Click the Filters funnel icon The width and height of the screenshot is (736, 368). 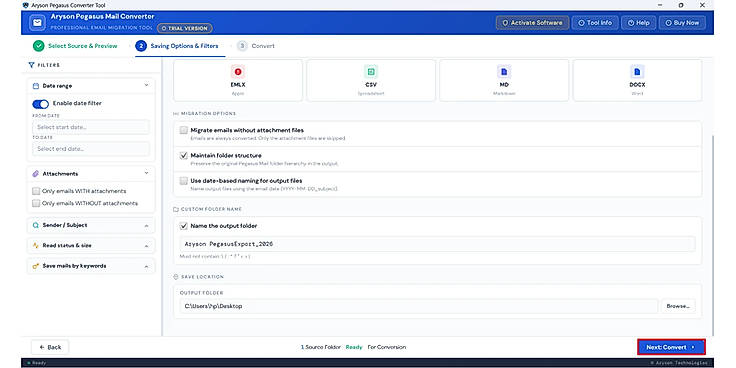(31, 65)
